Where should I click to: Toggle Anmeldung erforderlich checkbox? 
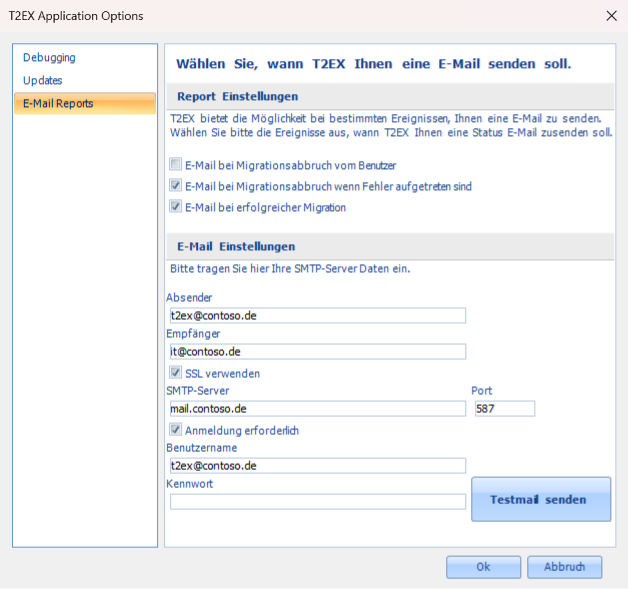(175, 430)
